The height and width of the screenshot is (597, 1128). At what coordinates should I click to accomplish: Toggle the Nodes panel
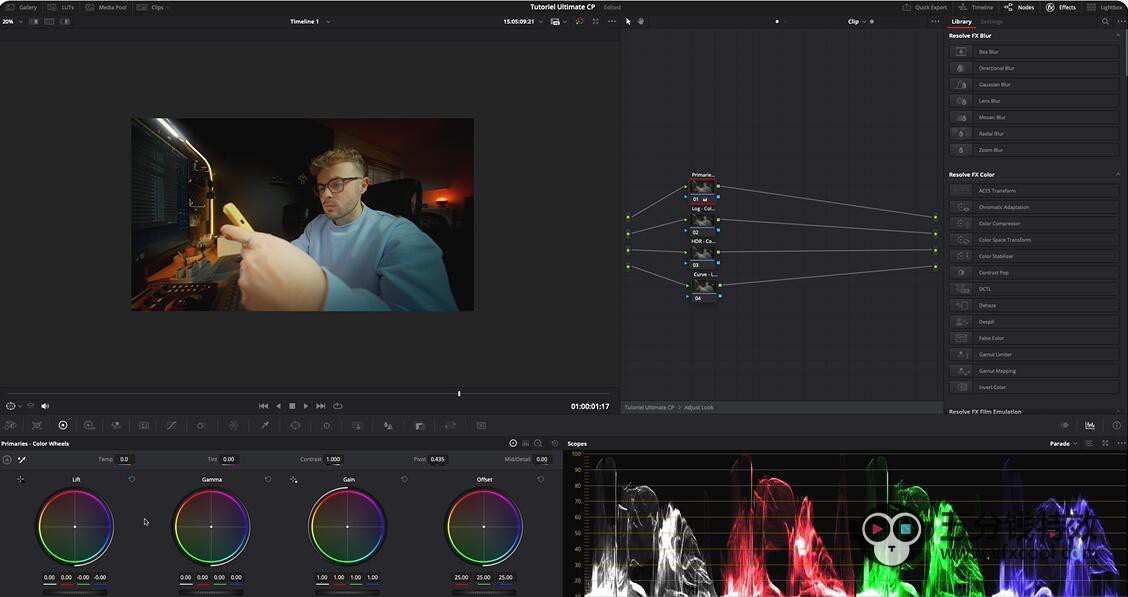point(1019,7)
